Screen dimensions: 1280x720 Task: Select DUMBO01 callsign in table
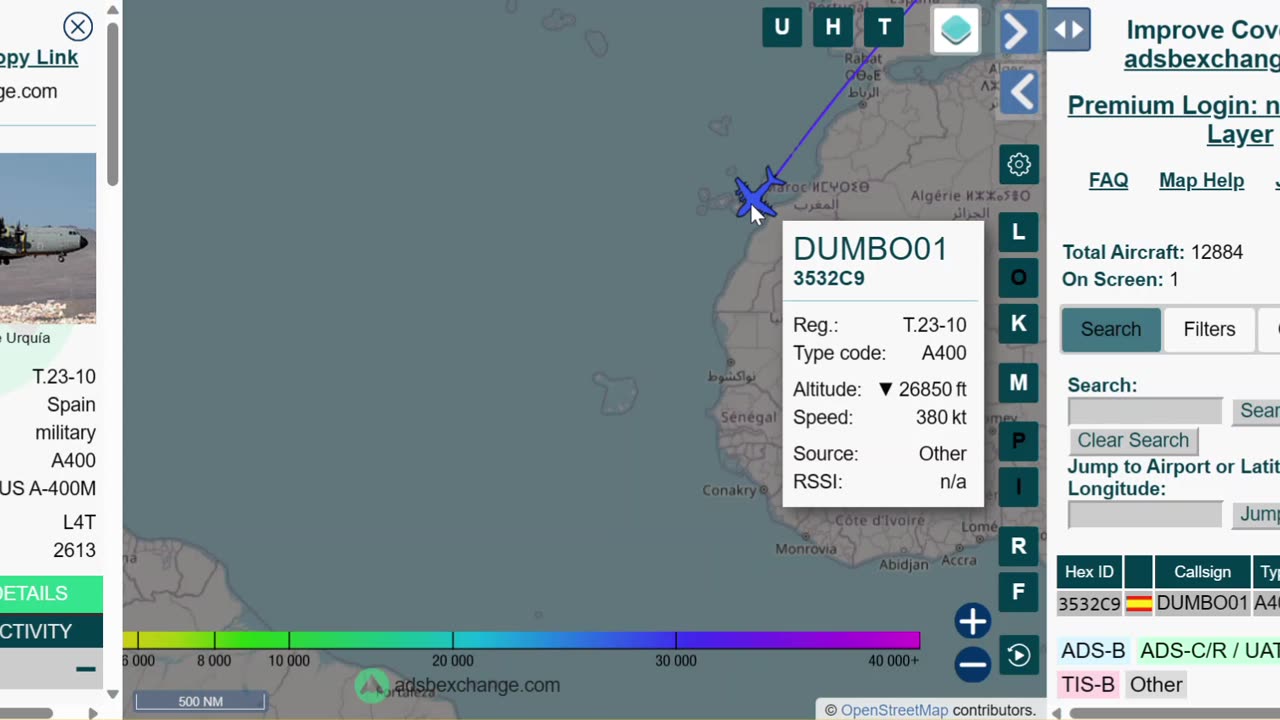[1202, 603]
